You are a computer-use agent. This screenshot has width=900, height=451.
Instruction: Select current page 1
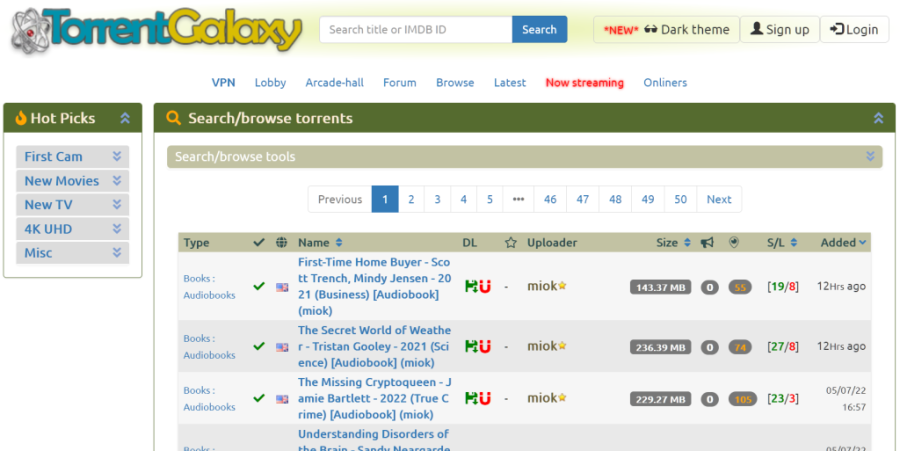pos(385,199)
